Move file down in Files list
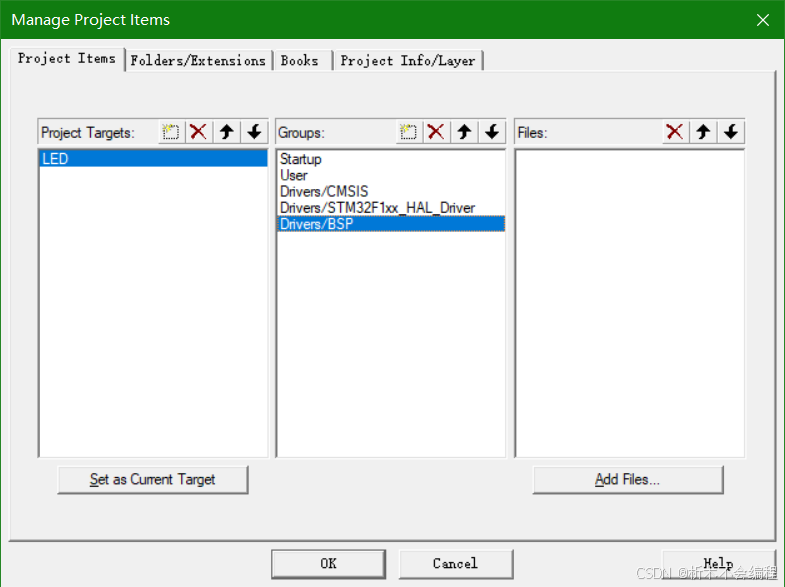Image resolution: width=785 pixels, height=587 pixels. click(731, 132)
